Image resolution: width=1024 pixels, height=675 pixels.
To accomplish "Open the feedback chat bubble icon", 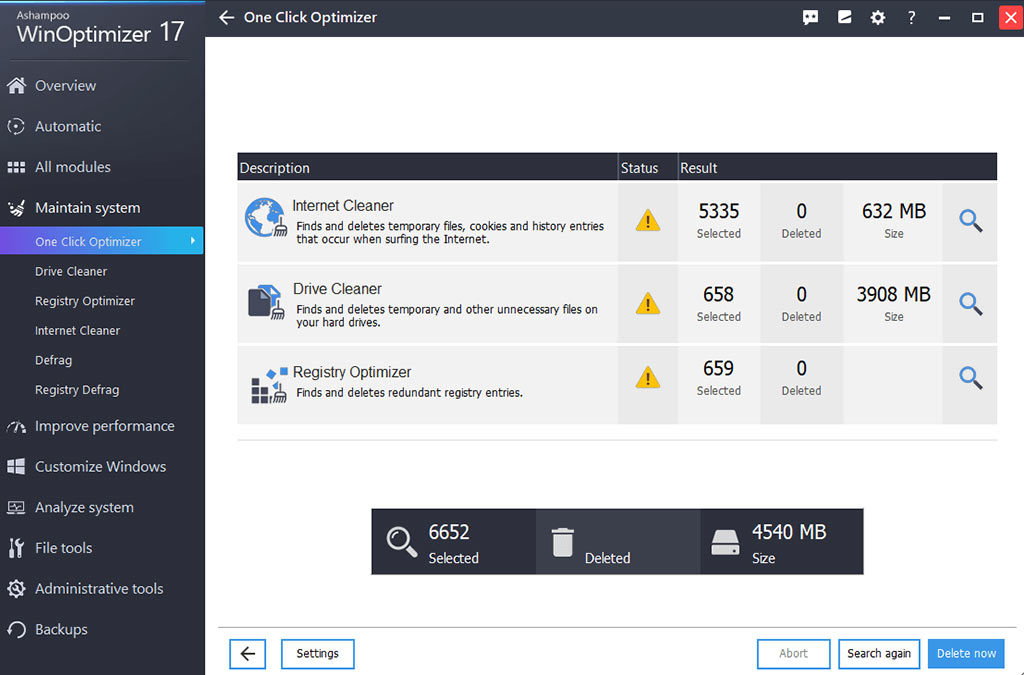I will click(811, 18).
